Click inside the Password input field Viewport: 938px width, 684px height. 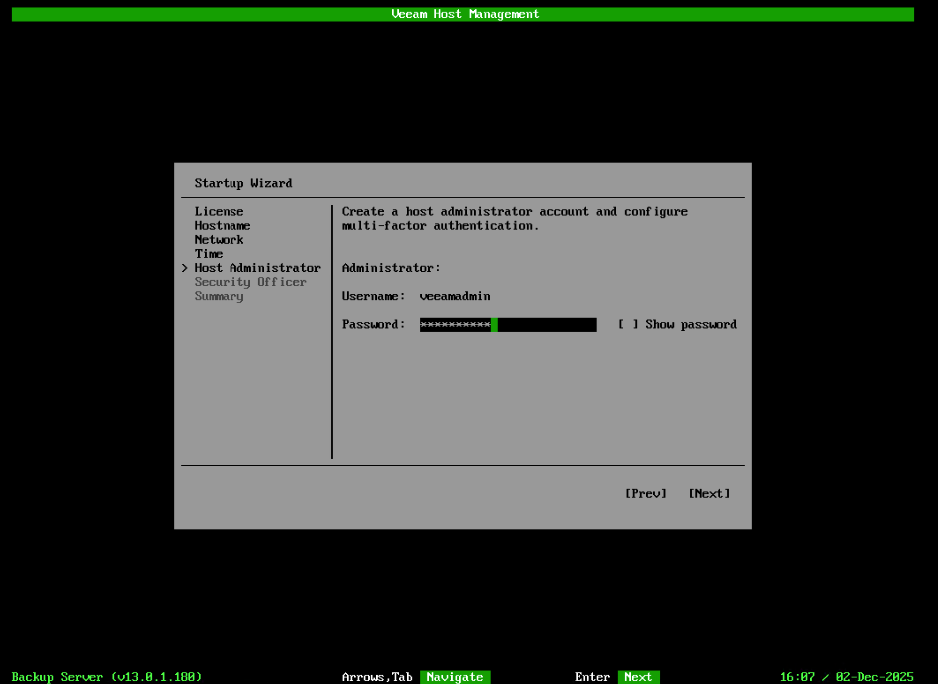pos(508,324)
